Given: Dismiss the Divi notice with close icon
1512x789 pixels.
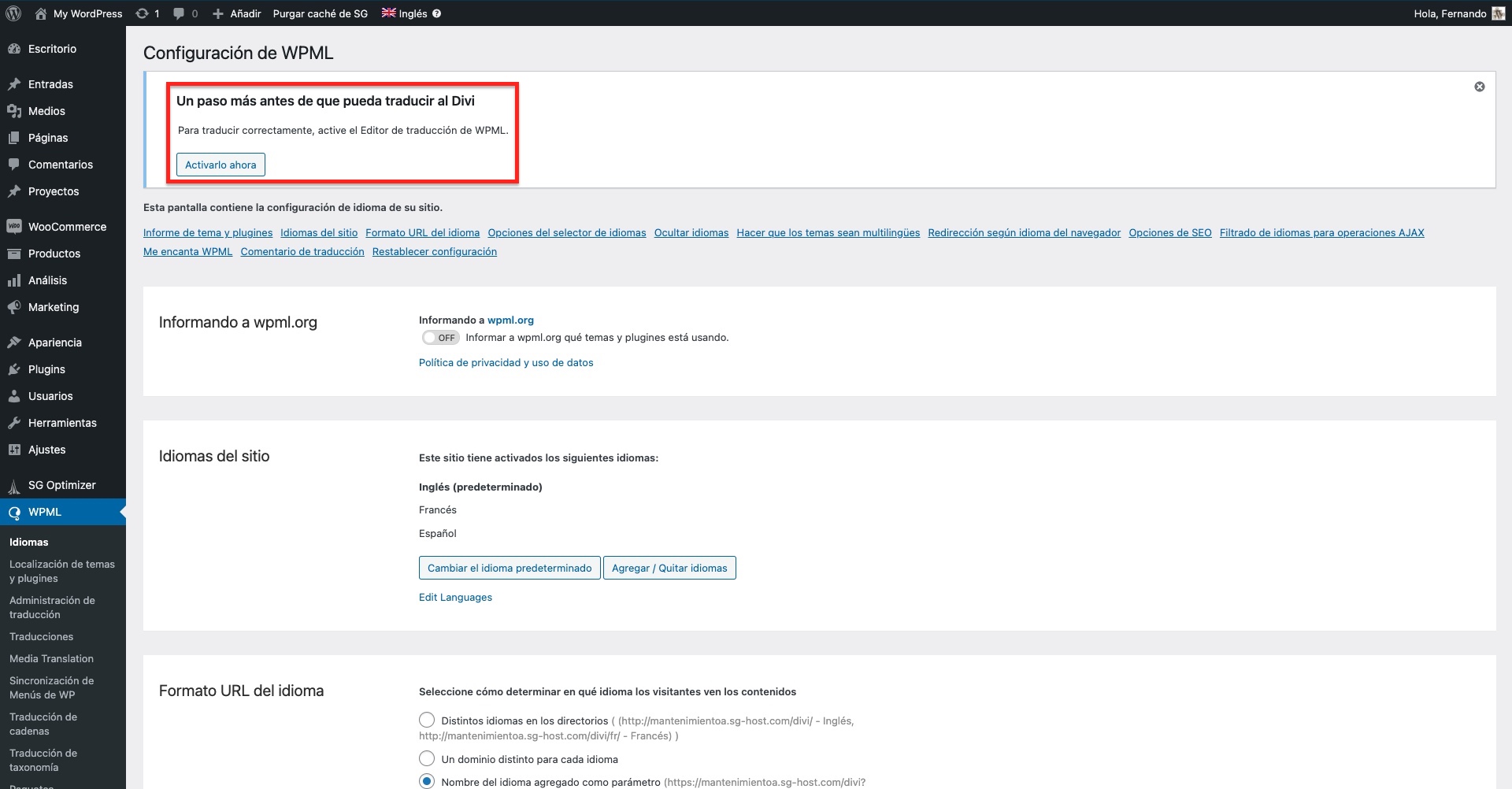Looking at the screenshot, I should [1479, 87].
